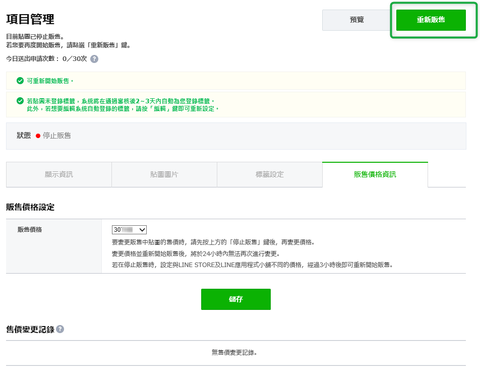This screenshot has height=386, width=480.
Task: Click the green 重新販售 button
Action: 431,20
